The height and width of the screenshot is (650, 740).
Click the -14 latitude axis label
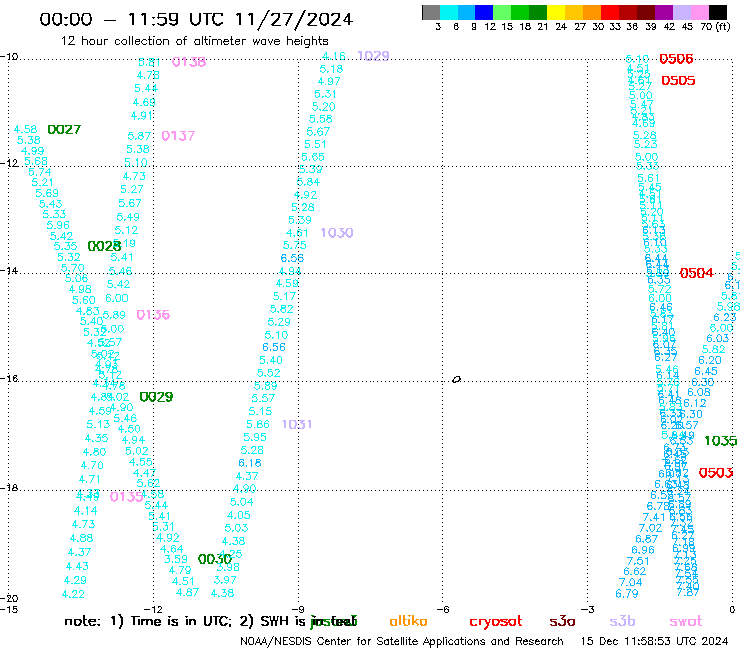pyautogui.click(x=9, y=270)
